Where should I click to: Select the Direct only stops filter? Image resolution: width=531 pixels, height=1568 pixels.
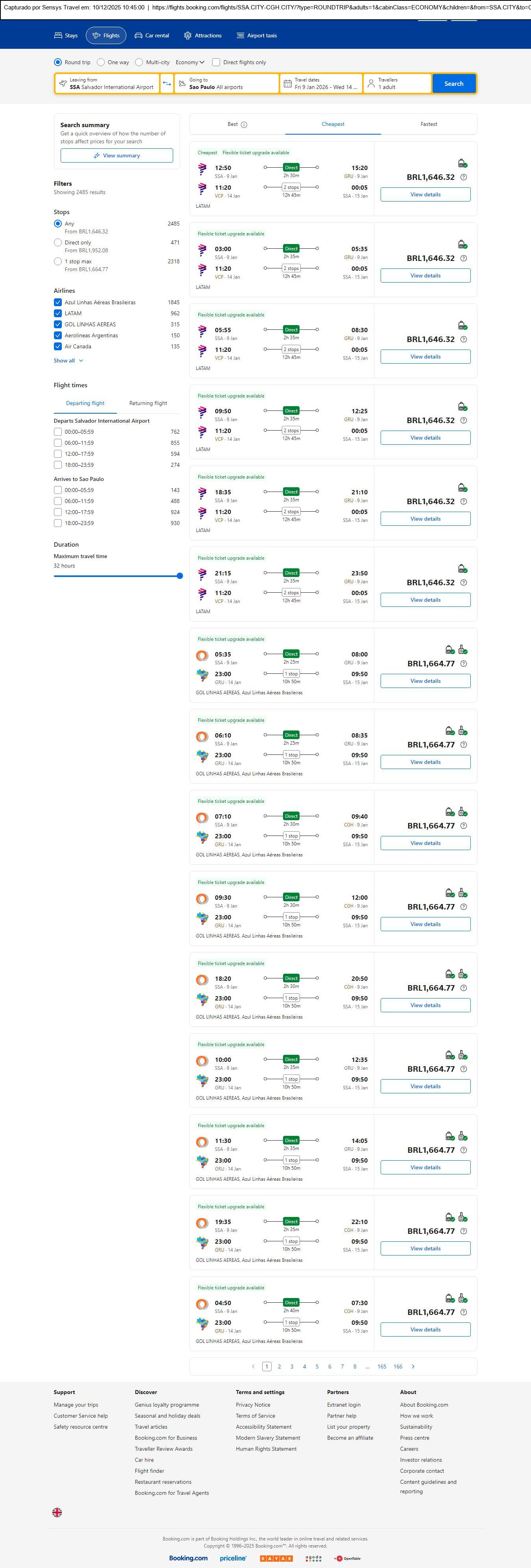pyautogui.click(x=58, y=243)
